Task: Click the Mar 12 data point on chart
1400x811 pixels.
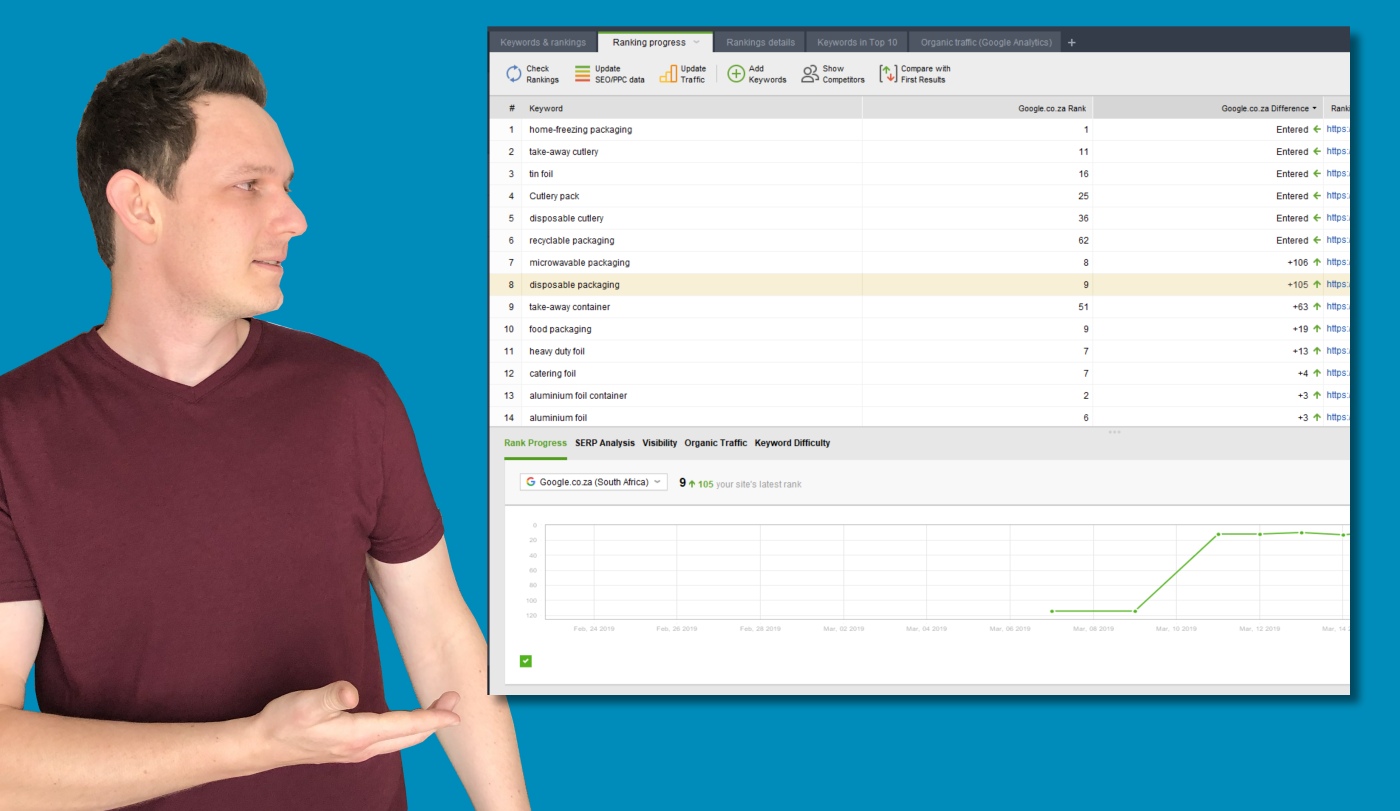Action: click(x=1260, y=534)
